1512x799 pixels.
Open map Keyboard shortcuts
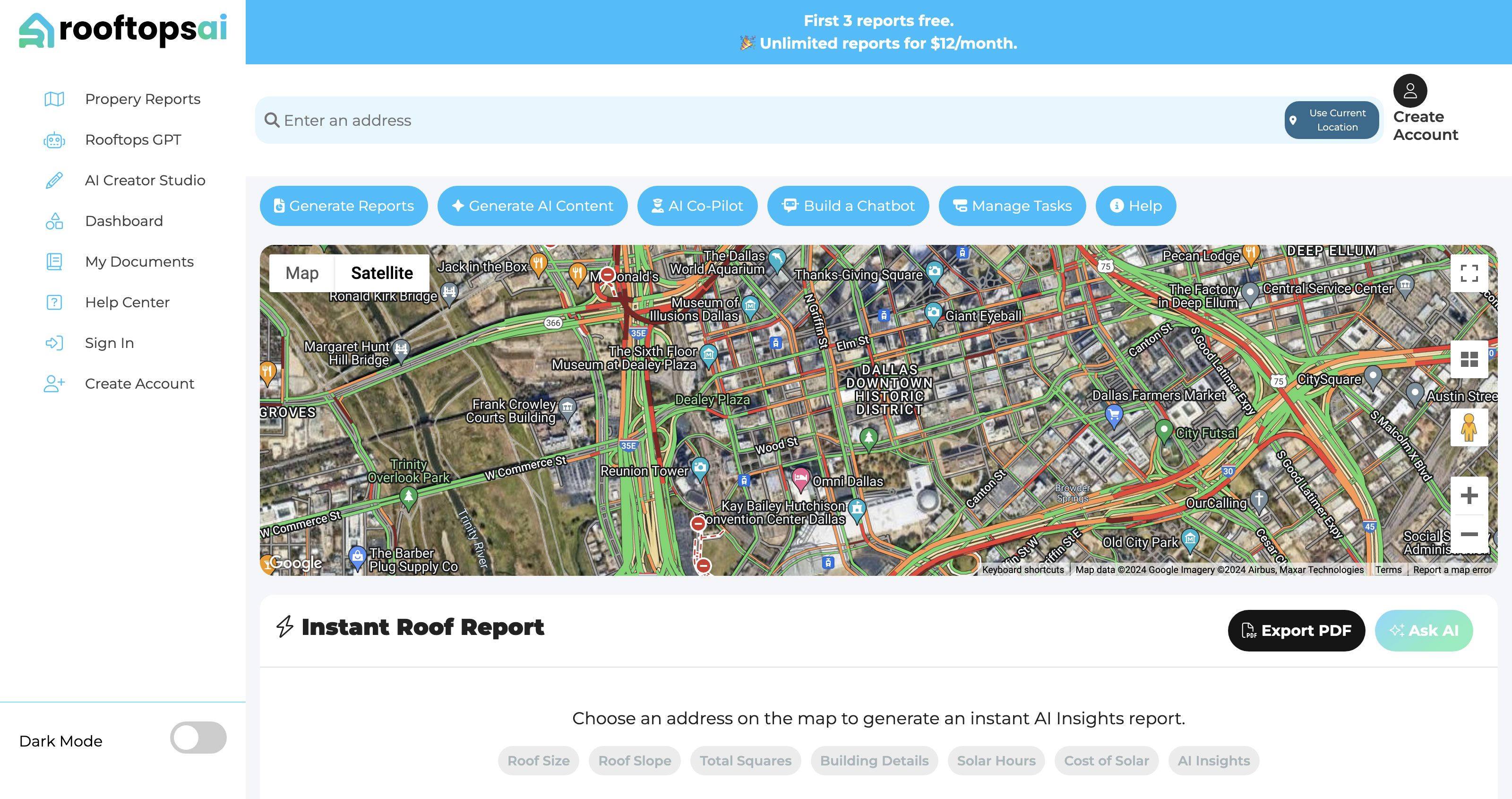coord(1023,569)
